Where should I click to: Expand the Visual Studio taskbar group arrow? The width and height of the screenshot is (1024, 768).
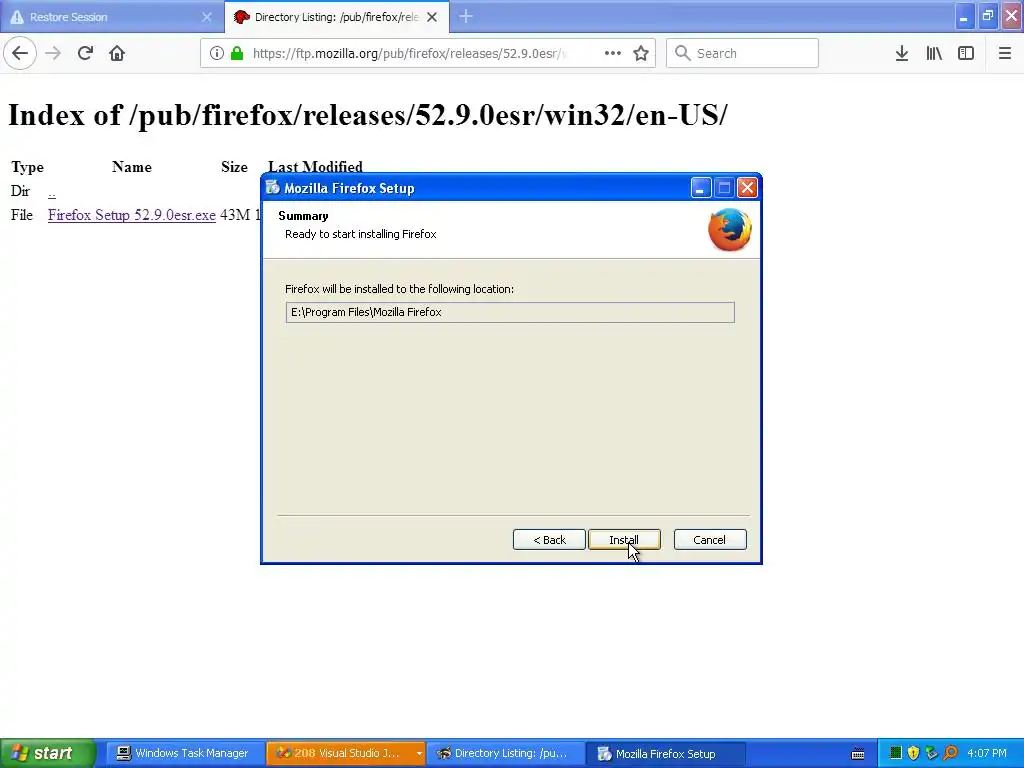[x=419, y=754]
